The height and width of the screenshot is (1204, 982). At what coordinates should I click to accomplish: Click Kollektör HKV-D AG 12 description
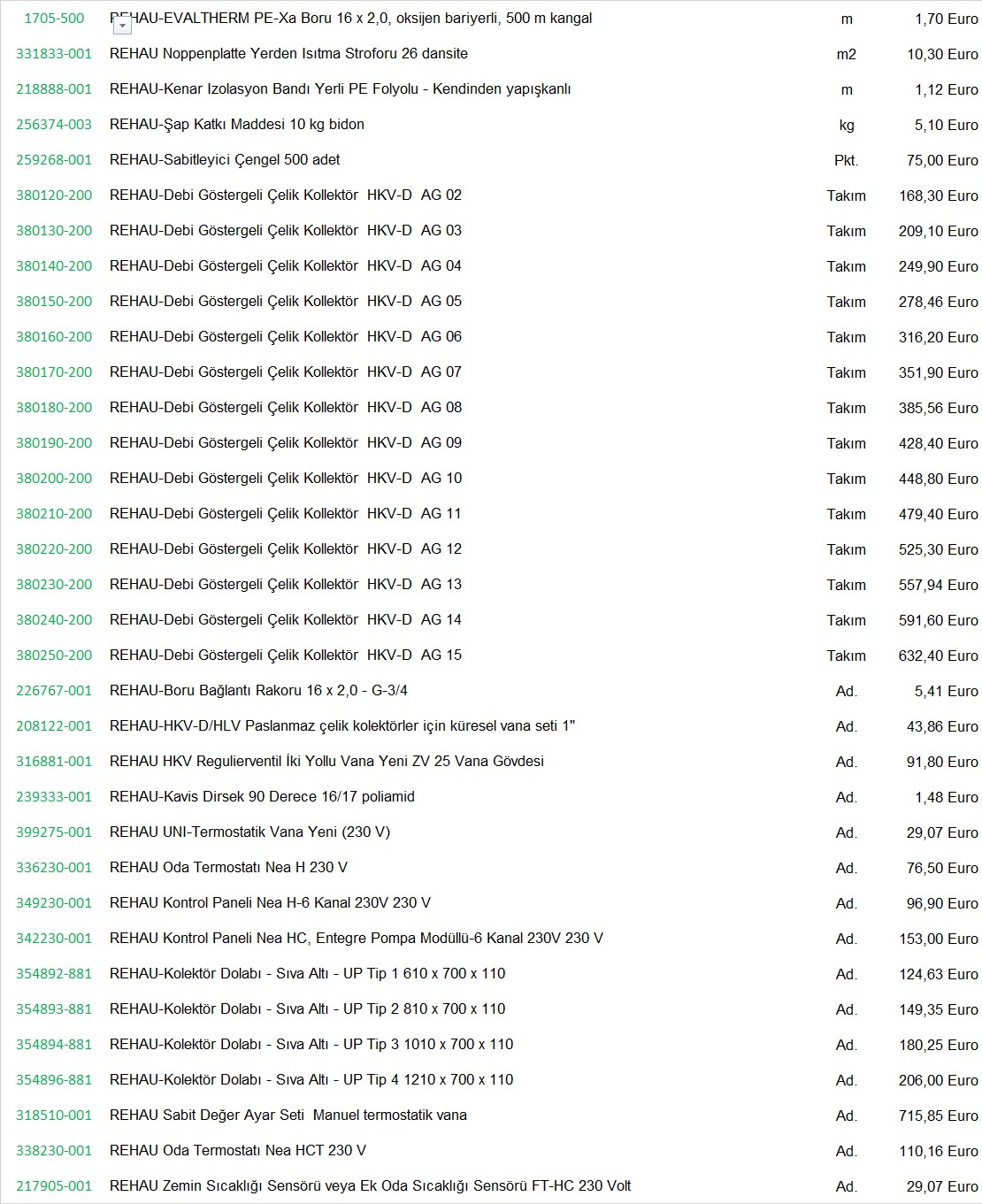[286, 549]
